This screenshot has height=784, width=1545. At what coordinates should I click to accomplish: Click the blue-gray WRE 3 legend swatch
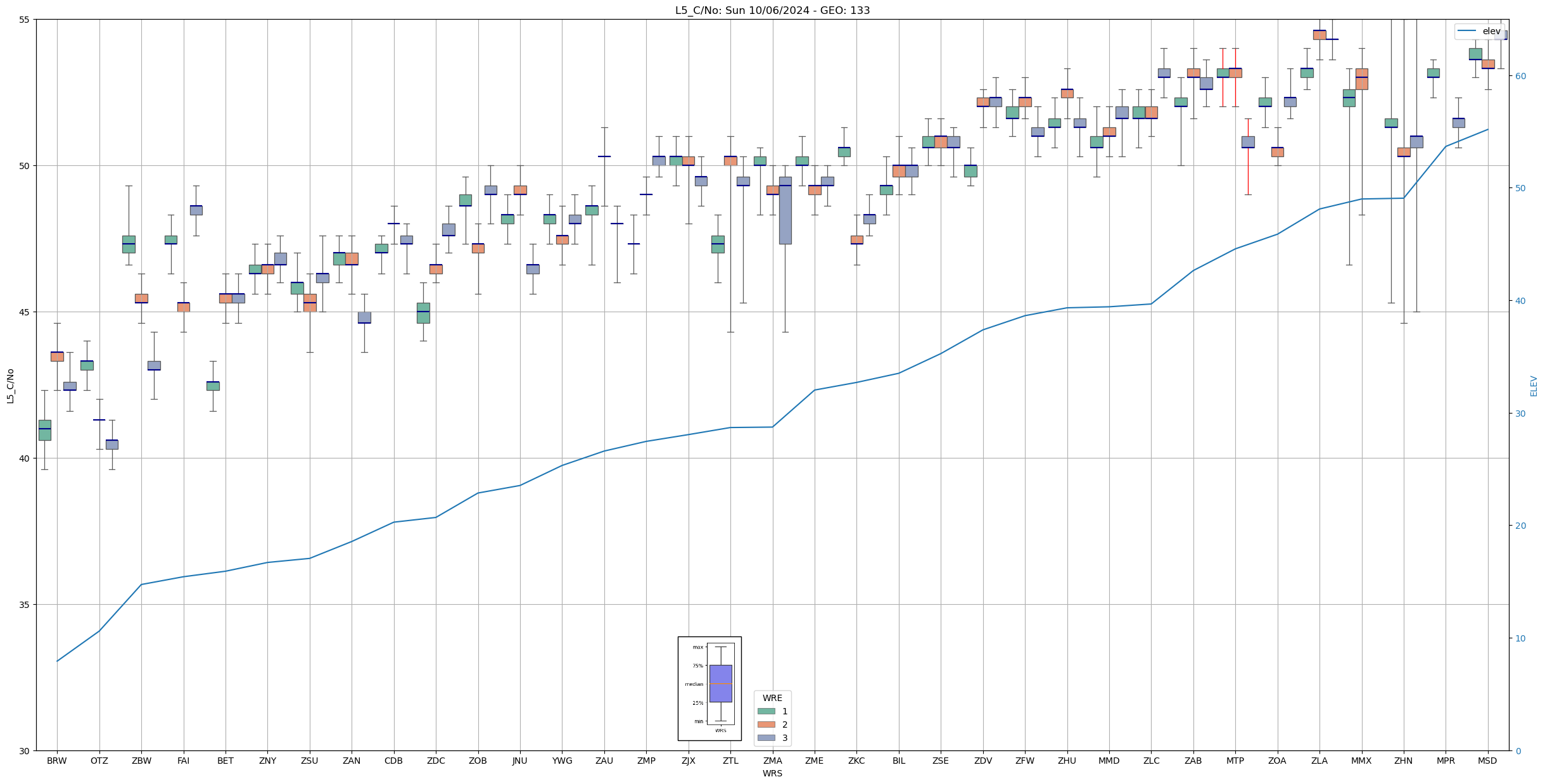pyautogui.click(x=766, y=738)
